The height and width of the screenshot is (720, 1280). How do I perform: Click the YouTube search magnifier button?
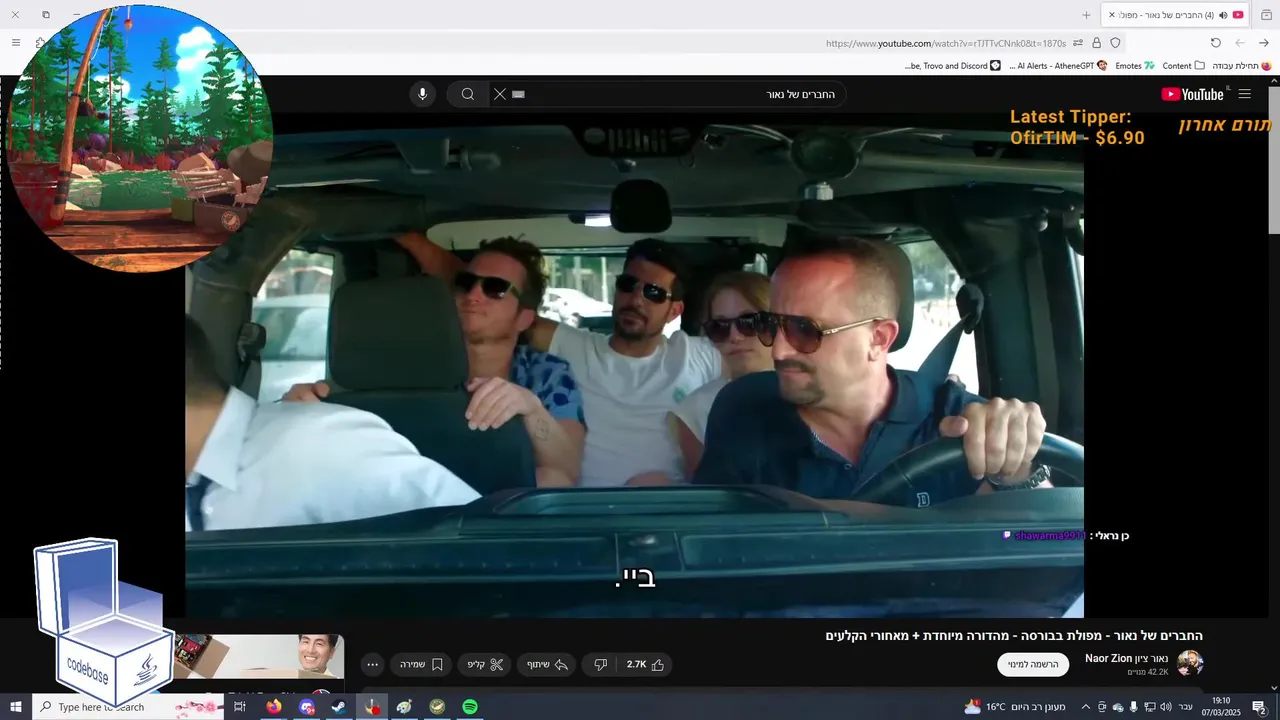point(467,94)
